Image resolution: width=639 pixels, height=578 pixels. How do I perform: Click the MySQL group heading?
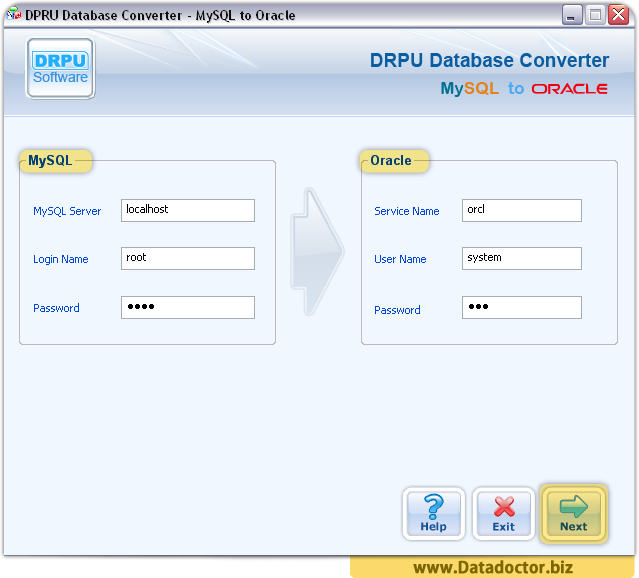pos(51,161)
